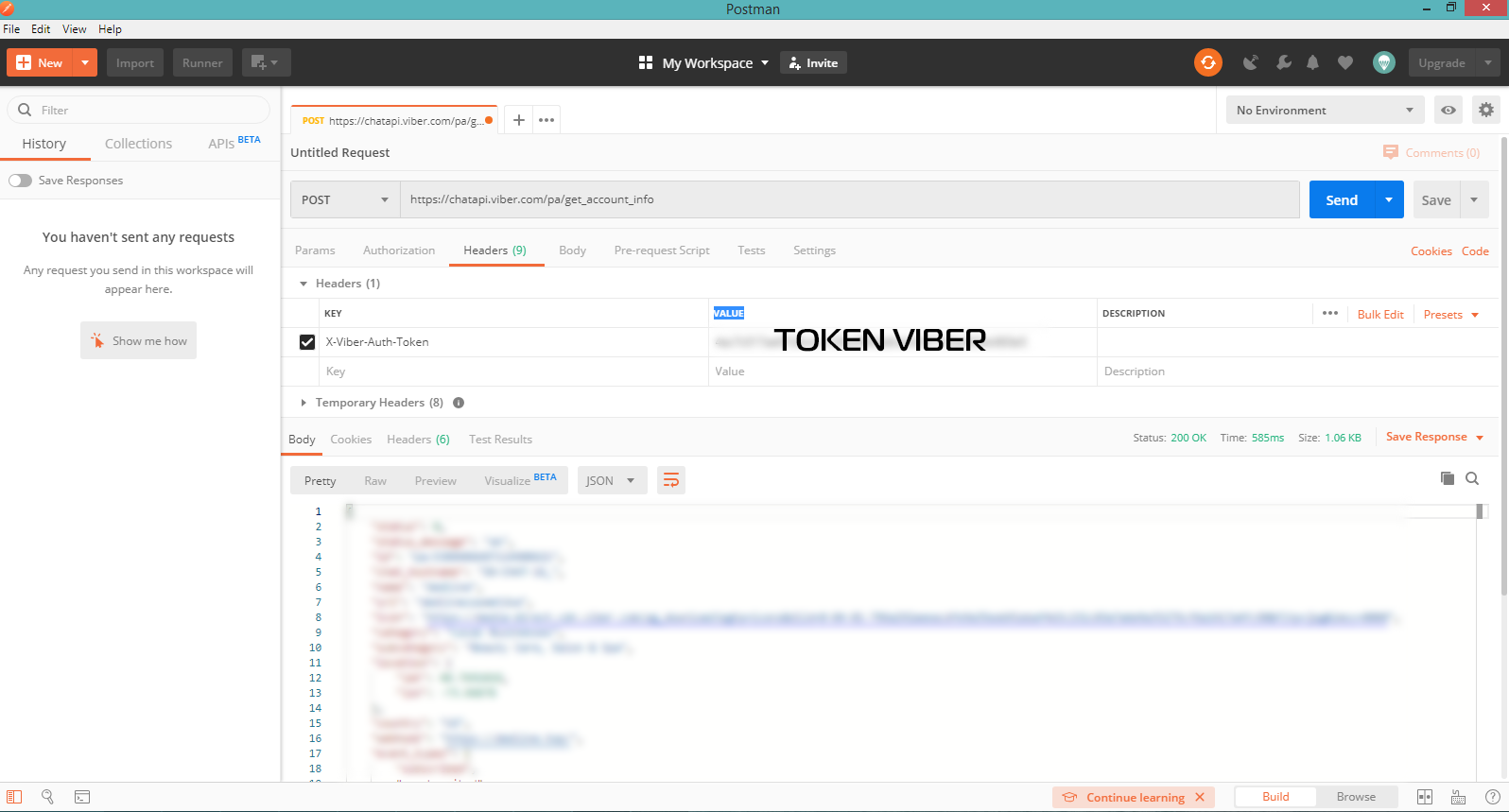The height and width of the screenshot is (812, 1509).
Task: Open the File menu
Action: tap(11, 29)
